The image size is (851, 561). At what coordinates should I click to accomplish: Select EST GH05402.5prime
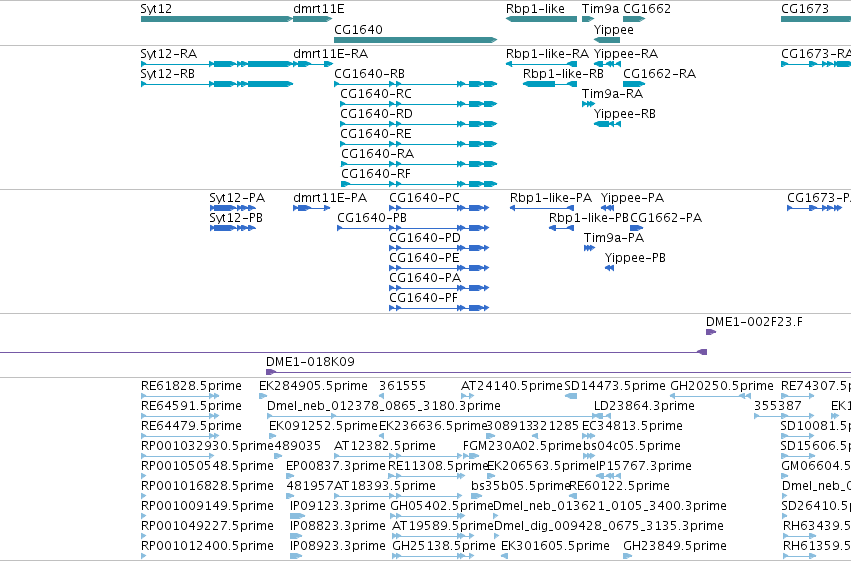click(x=426, y=517)
